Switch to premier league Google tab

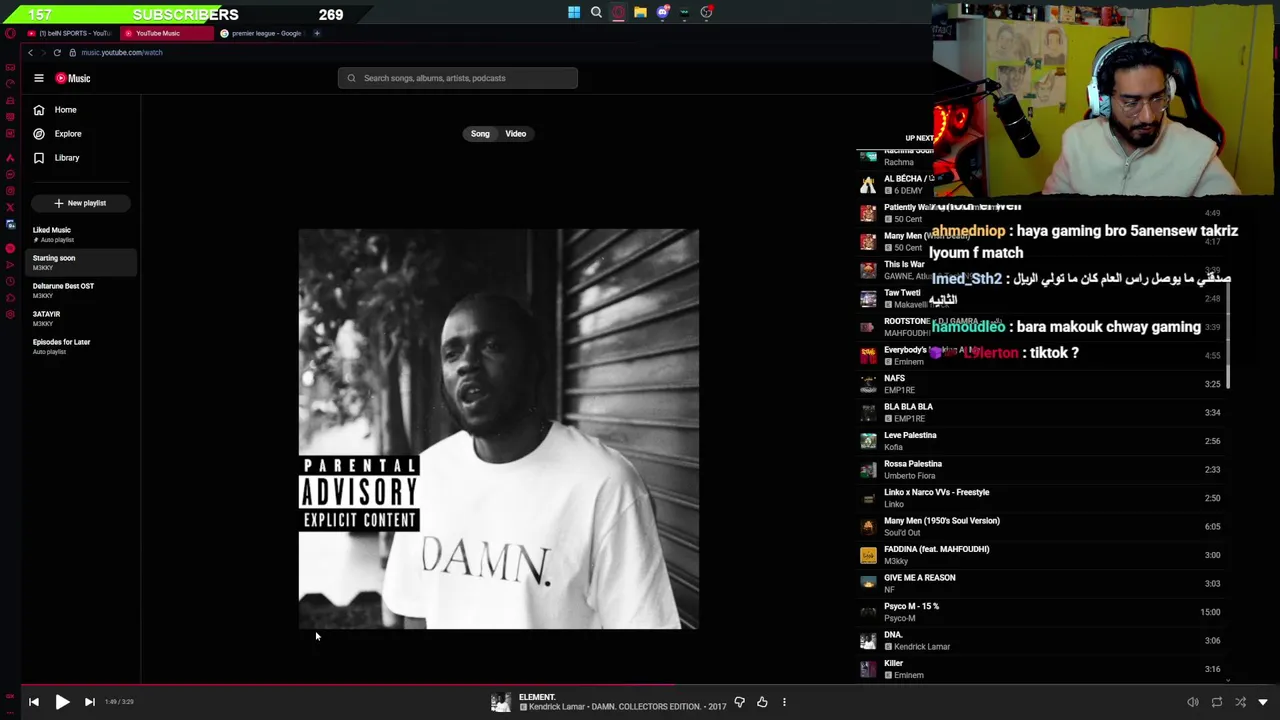264,33
